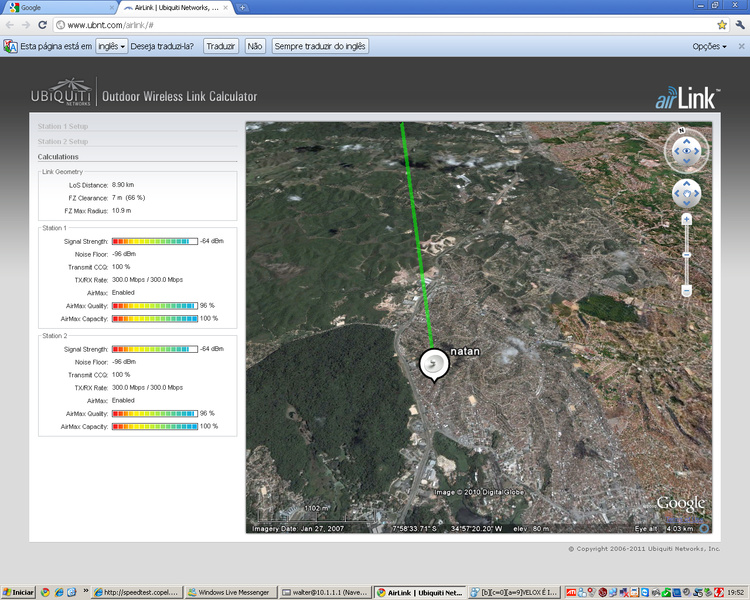Screen dimensions: 750x600
Task: Click Internet Explorer quick launch icon
Action: click(58, 592)
